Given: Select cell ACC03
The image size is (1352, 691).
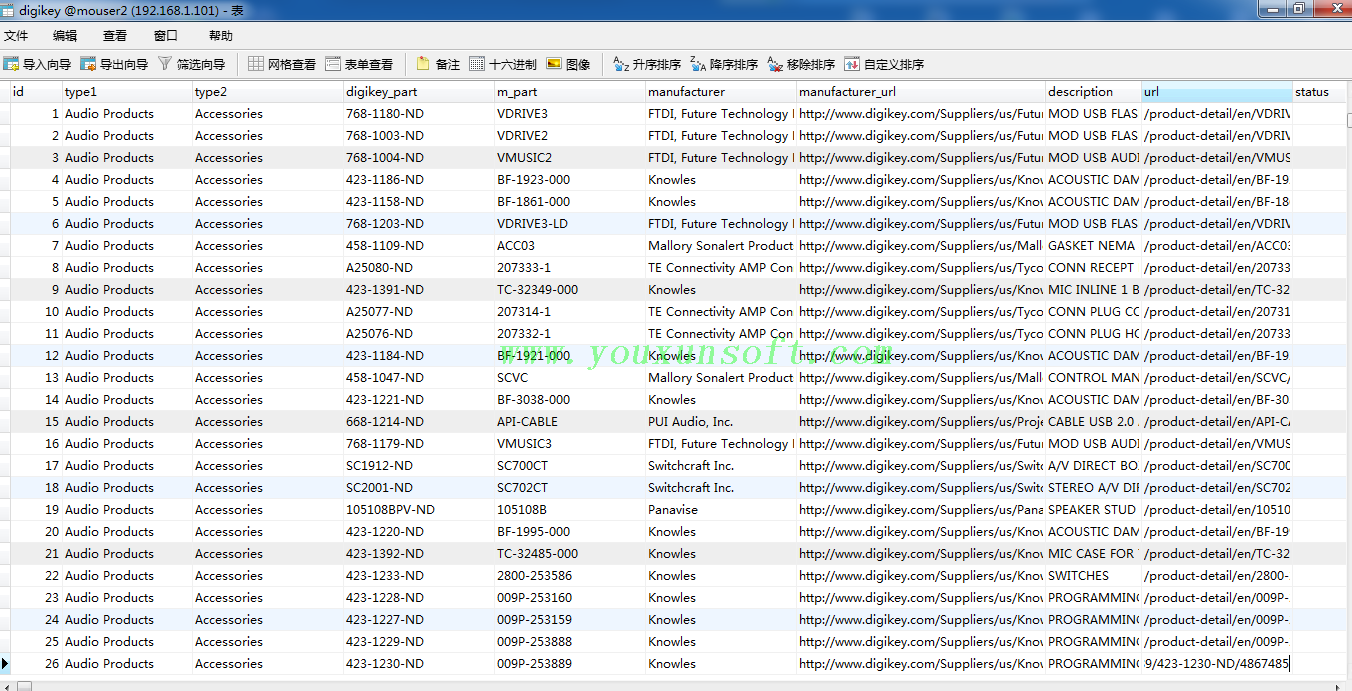Looking at the screenshot, I should pyautogui.click(x=570, y=245).
